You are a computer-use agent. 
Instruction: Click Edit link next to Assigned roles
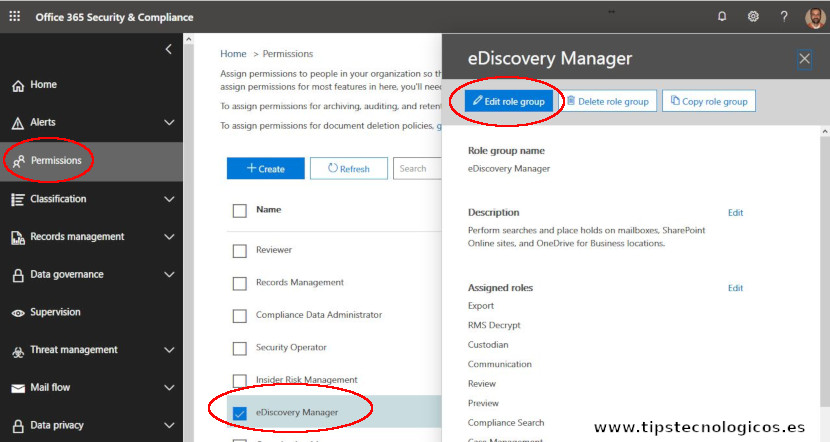point(735,288)
